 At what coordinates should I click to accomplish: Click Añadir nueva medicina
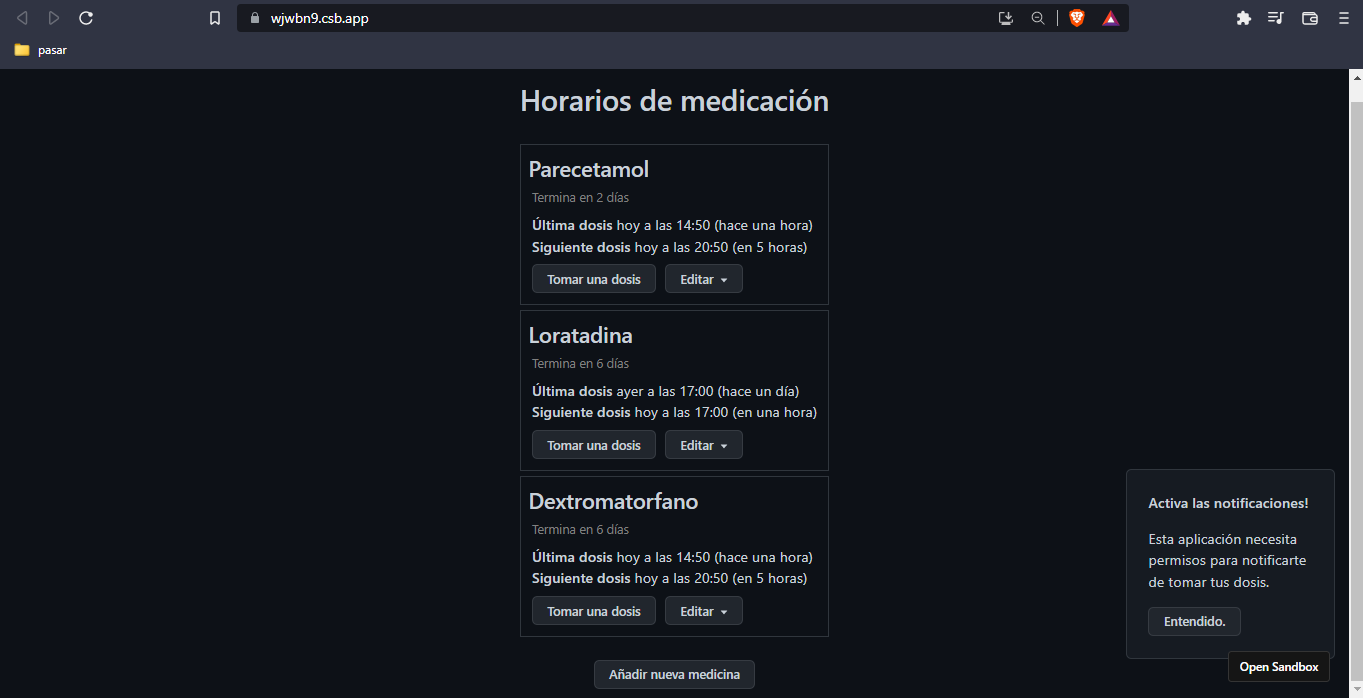coord(674,674)
